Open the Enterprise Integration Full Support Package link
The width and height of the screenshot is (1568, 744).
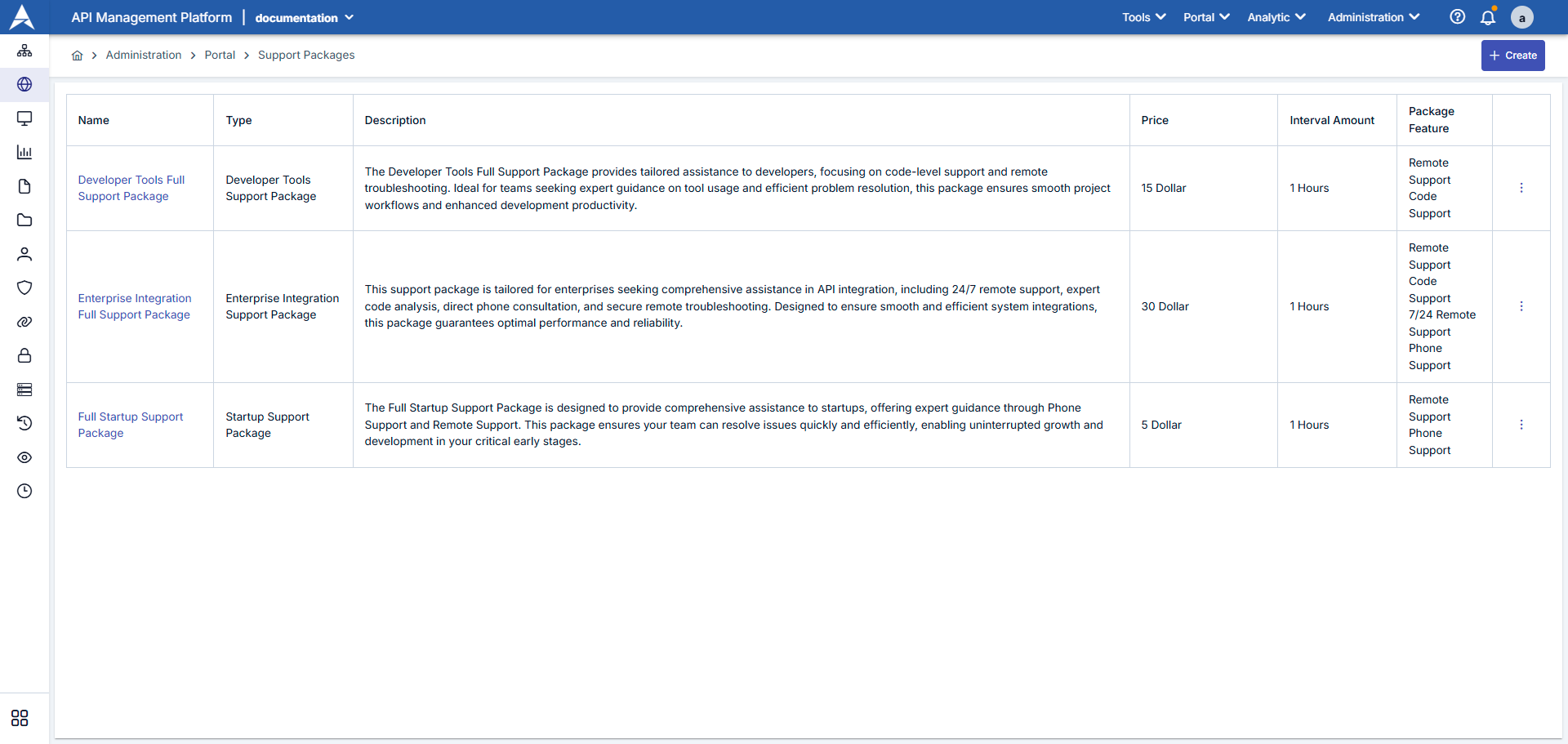click(x=134, y=306)
